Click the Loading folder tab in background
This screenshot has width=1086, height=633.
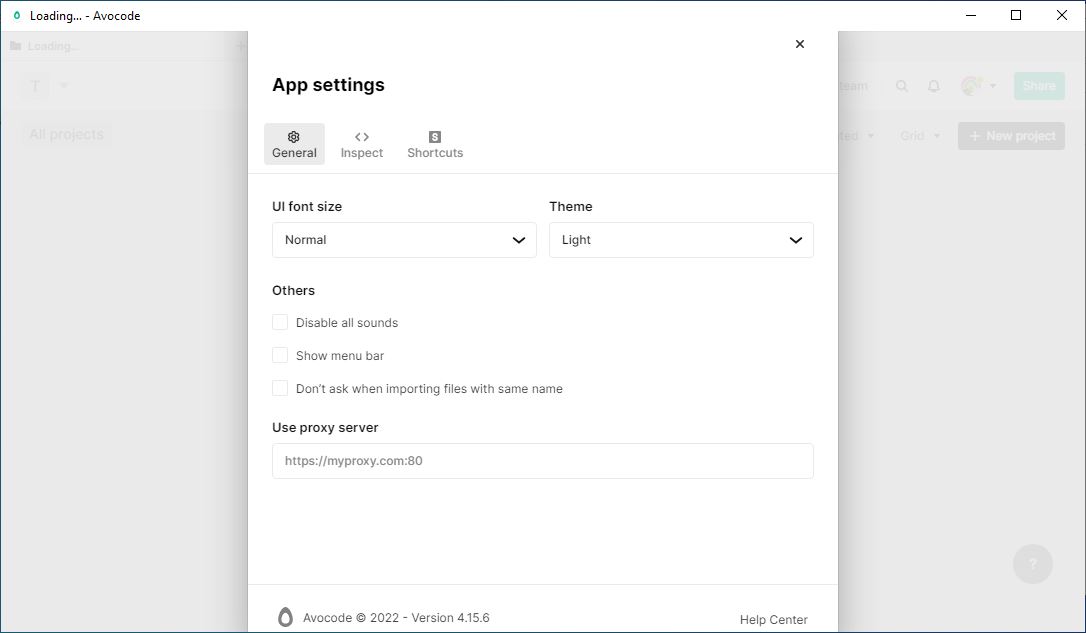46,46
